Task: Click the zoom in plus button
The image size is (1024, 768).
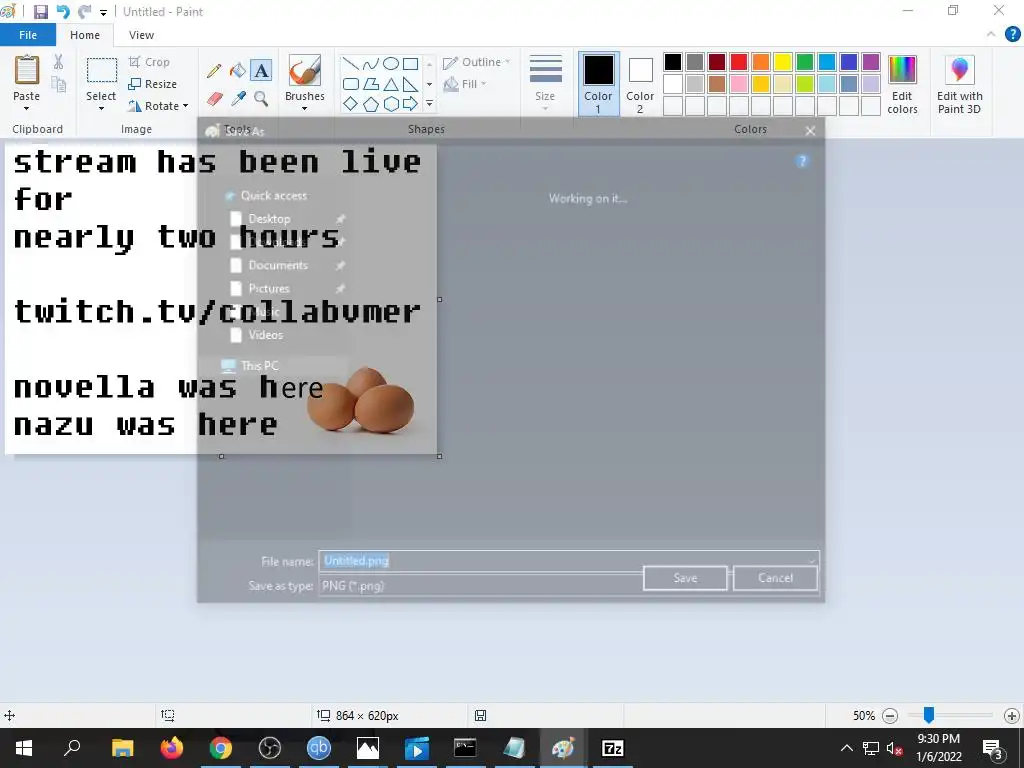Action: (1012, 716)
